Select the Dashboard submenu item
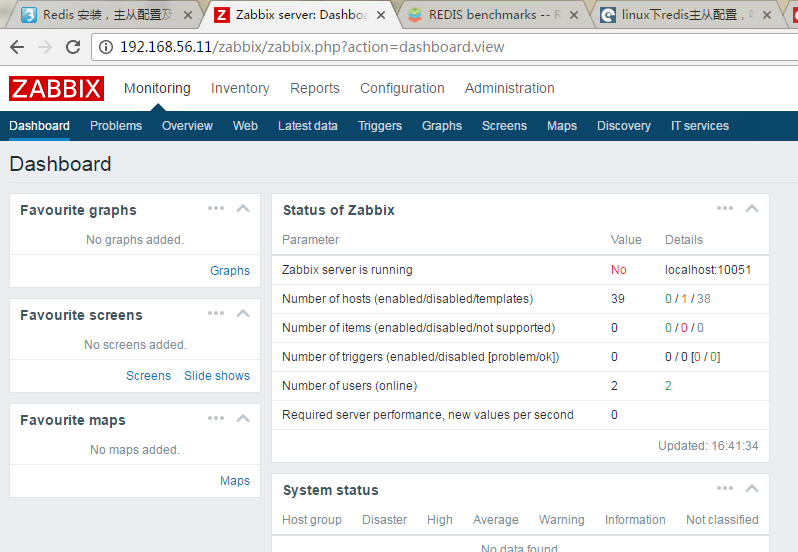798x552 pixels. (39, 126)
